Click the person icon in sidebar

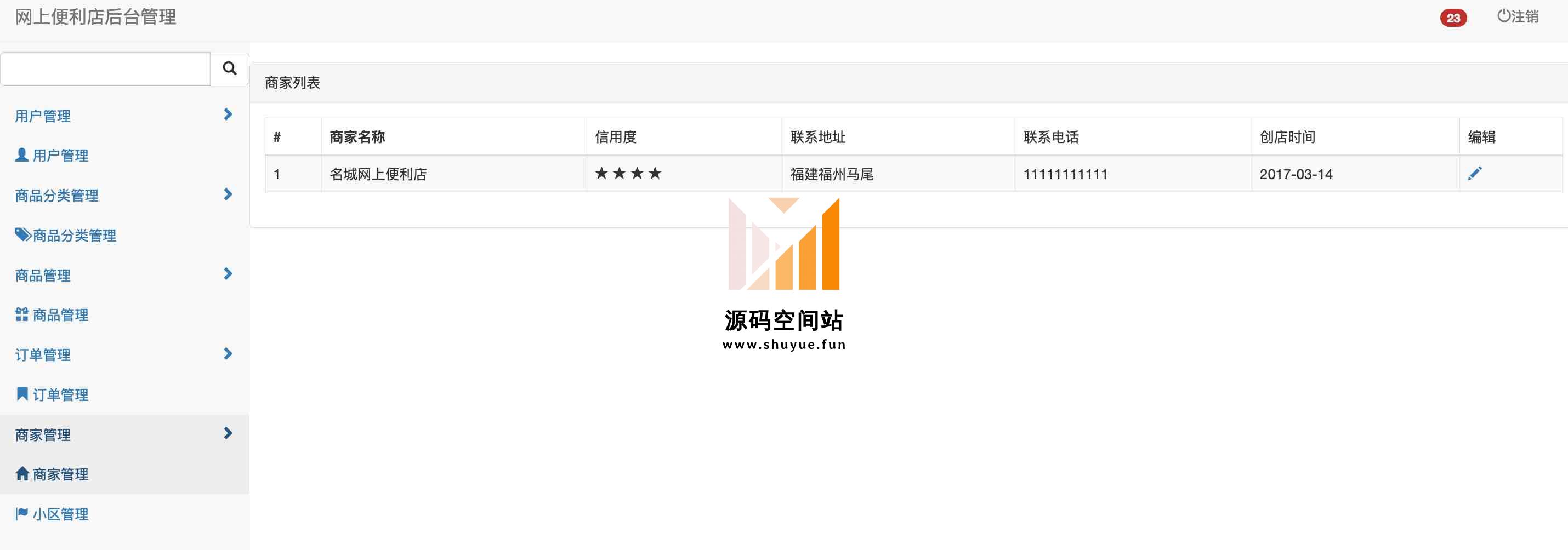(22, 154)
